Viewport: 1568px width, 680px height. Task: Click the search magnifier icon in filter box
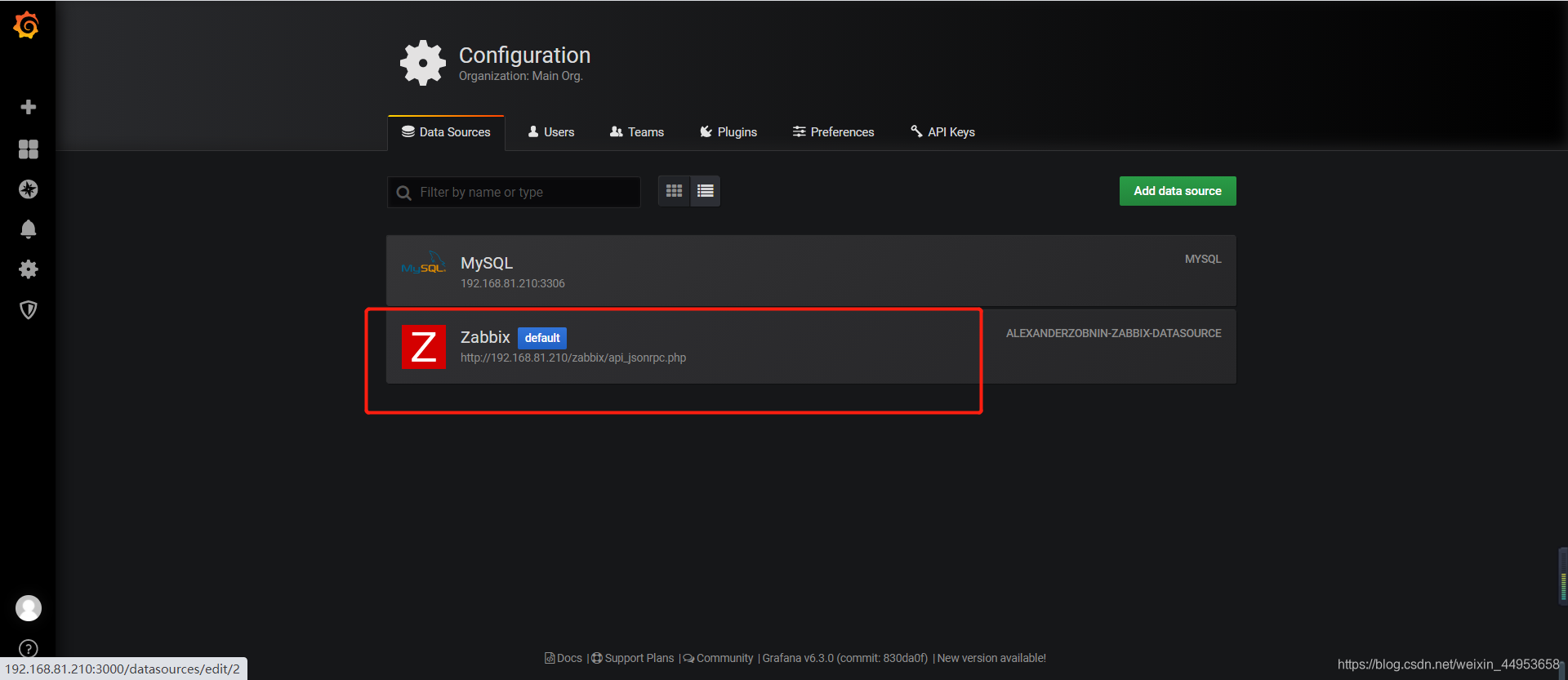403,193
